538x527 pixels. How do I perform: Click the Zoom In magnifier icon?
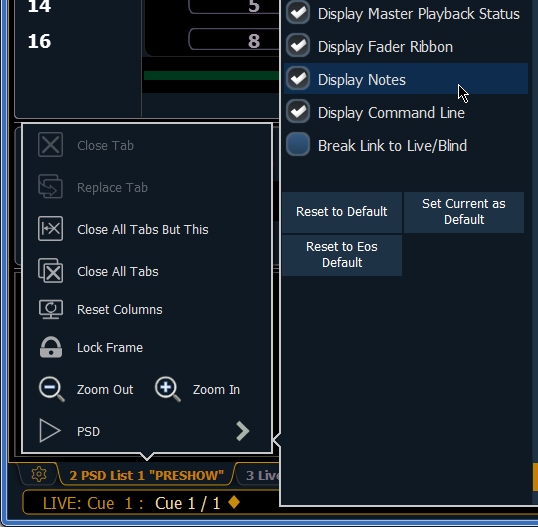point(167,389)
